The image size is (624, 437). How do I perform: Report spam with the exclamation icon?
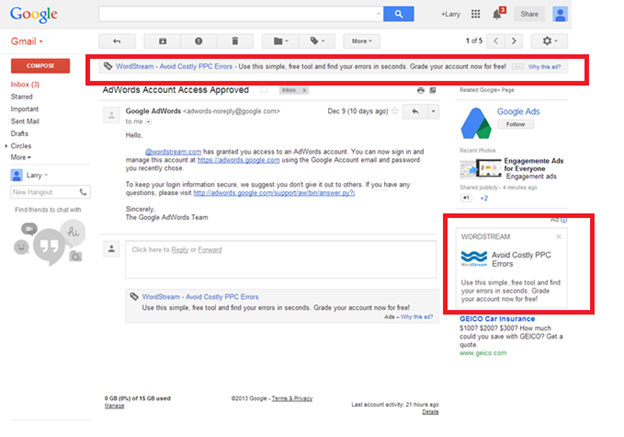pos(199,41)
